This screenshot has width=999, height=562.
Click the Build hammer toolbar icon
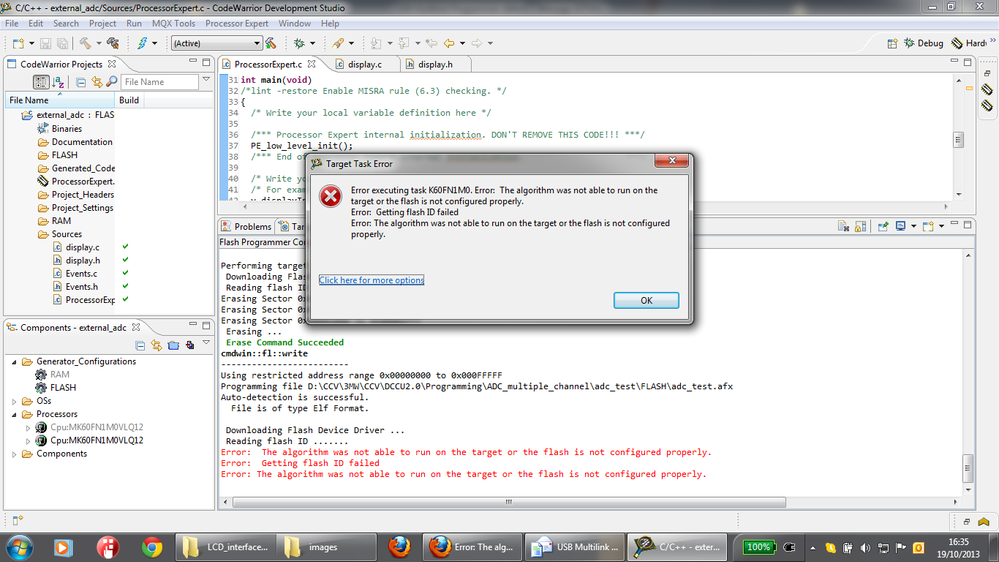pyautogui.click(x=85, y=43)
